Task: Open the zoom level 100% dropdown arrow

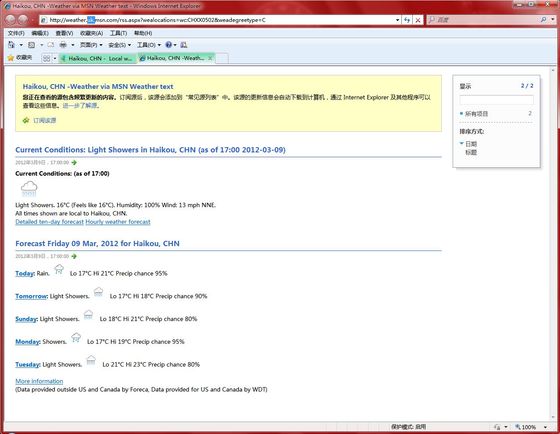Action: click(545, 427)
